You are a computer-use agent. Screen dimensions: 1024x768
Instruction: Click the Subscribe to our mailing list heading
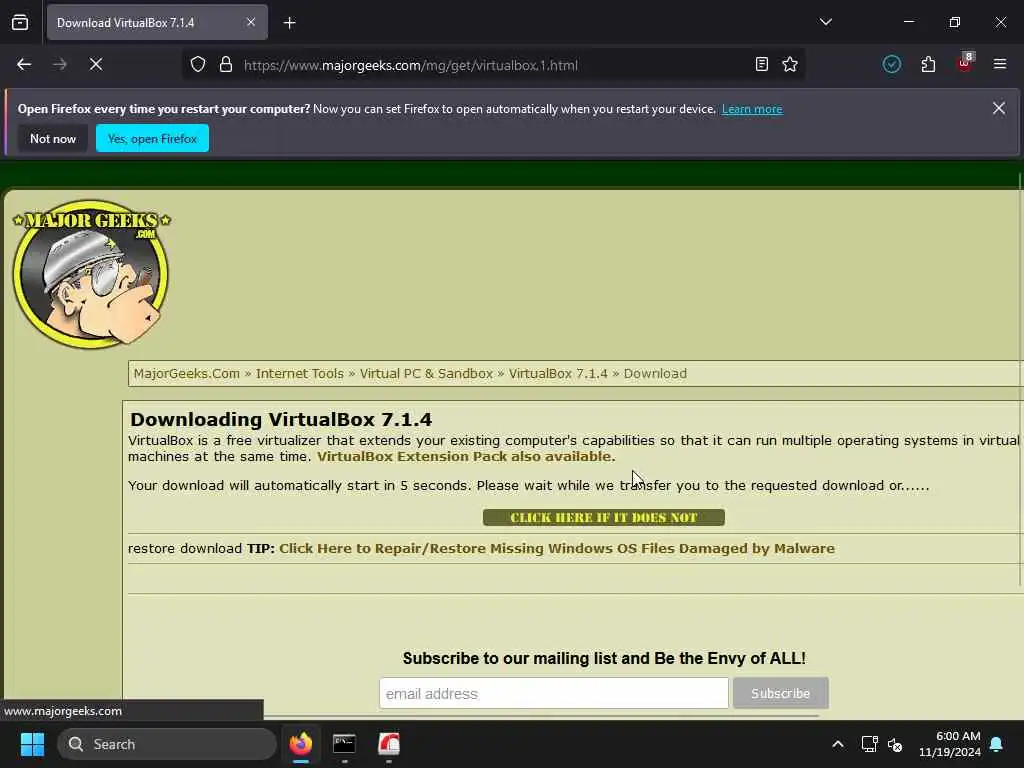pos(604,658)
